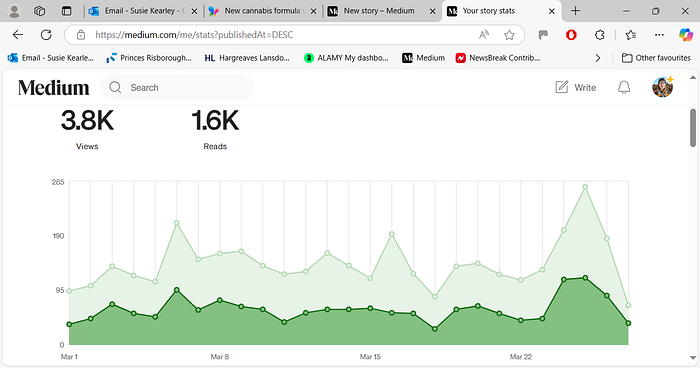Viewport: 700px width, 368px height.
Task: Close the Email - Susie Kearley tab
Action: 194,12
